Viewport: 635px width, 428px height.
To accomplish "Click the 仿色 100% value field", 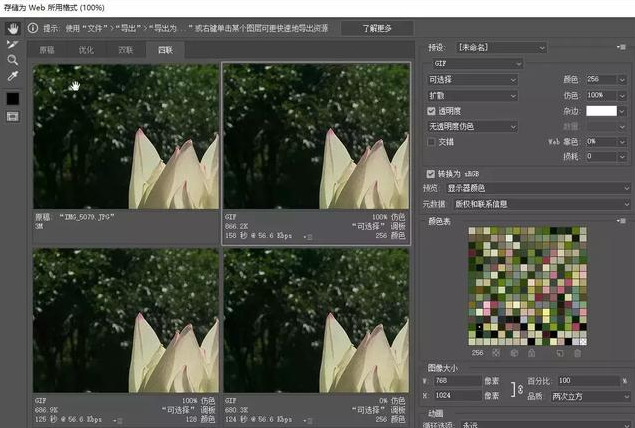I will pyautogui.click(x=601, y=95).
